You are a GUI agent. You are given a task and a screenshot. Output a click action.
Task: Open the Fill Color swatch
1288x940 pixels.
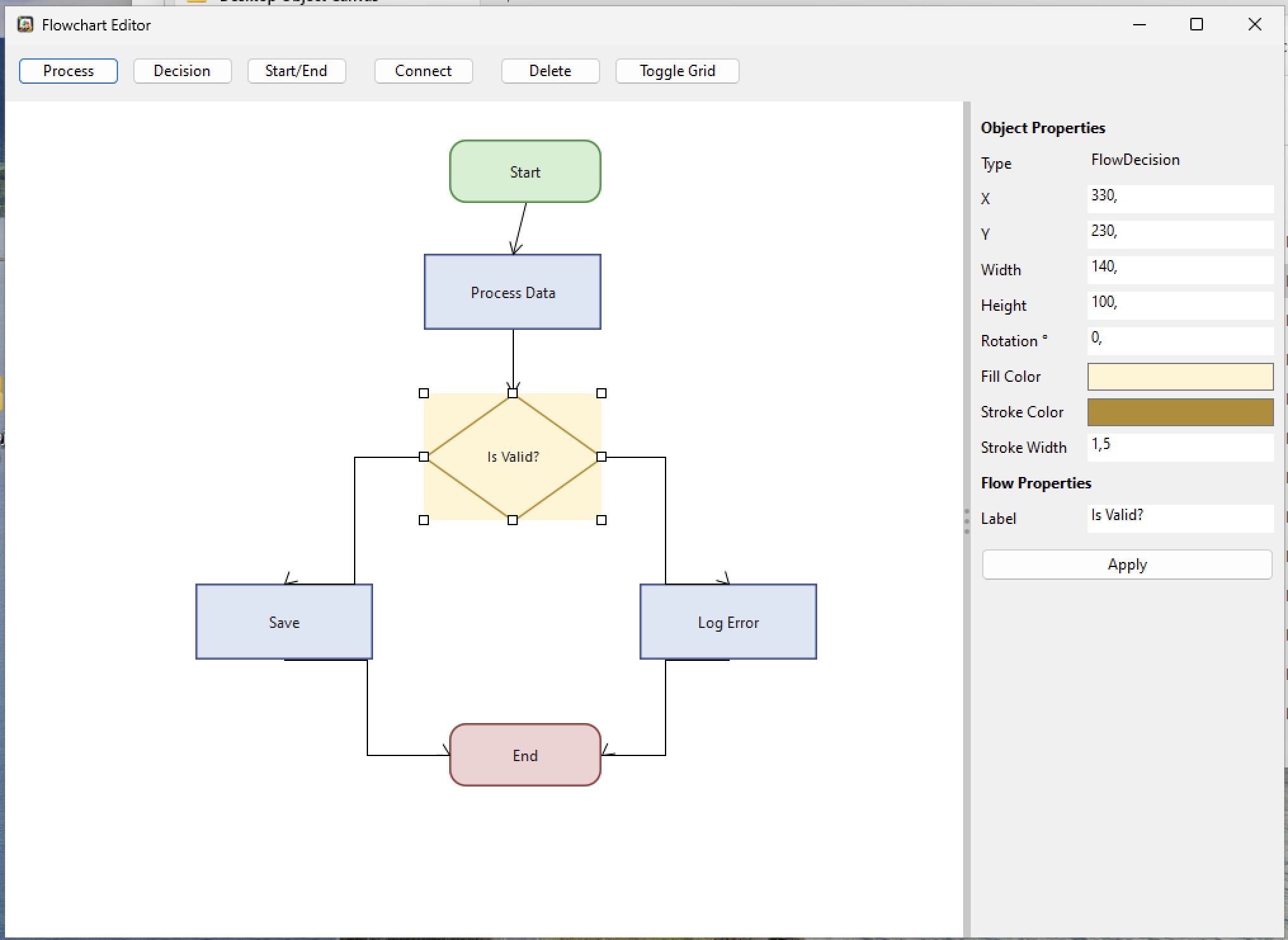1180,377
